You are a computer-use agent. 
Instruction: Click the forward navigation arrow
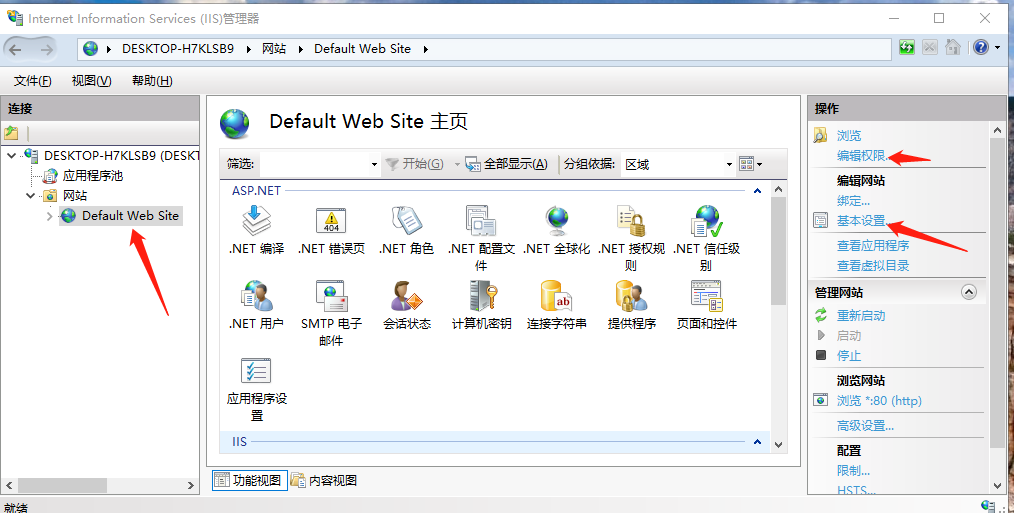point(46,49)
